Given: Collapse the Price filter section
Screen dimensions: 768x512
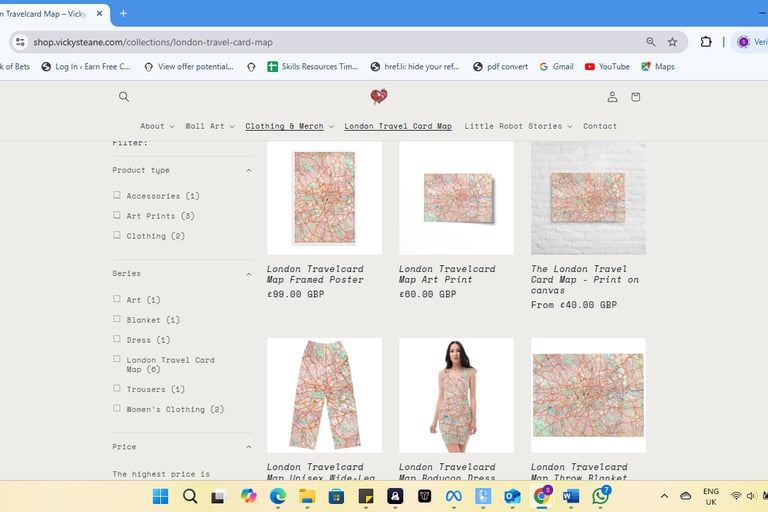Looking at the screenshot, I should (182, 447).
